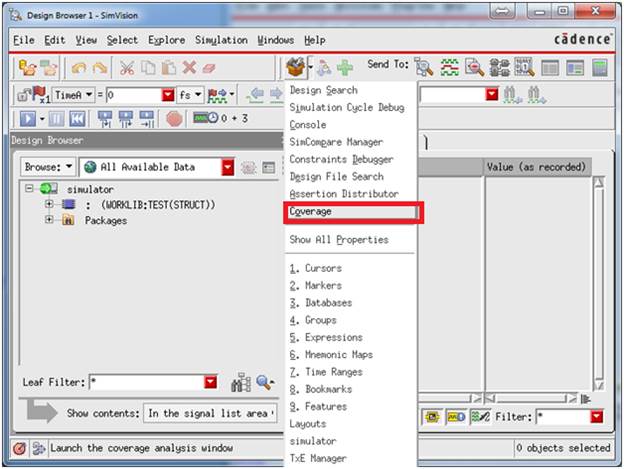Toggle the second yellow signal type filter
624x469 pixels.
(456, 417)
